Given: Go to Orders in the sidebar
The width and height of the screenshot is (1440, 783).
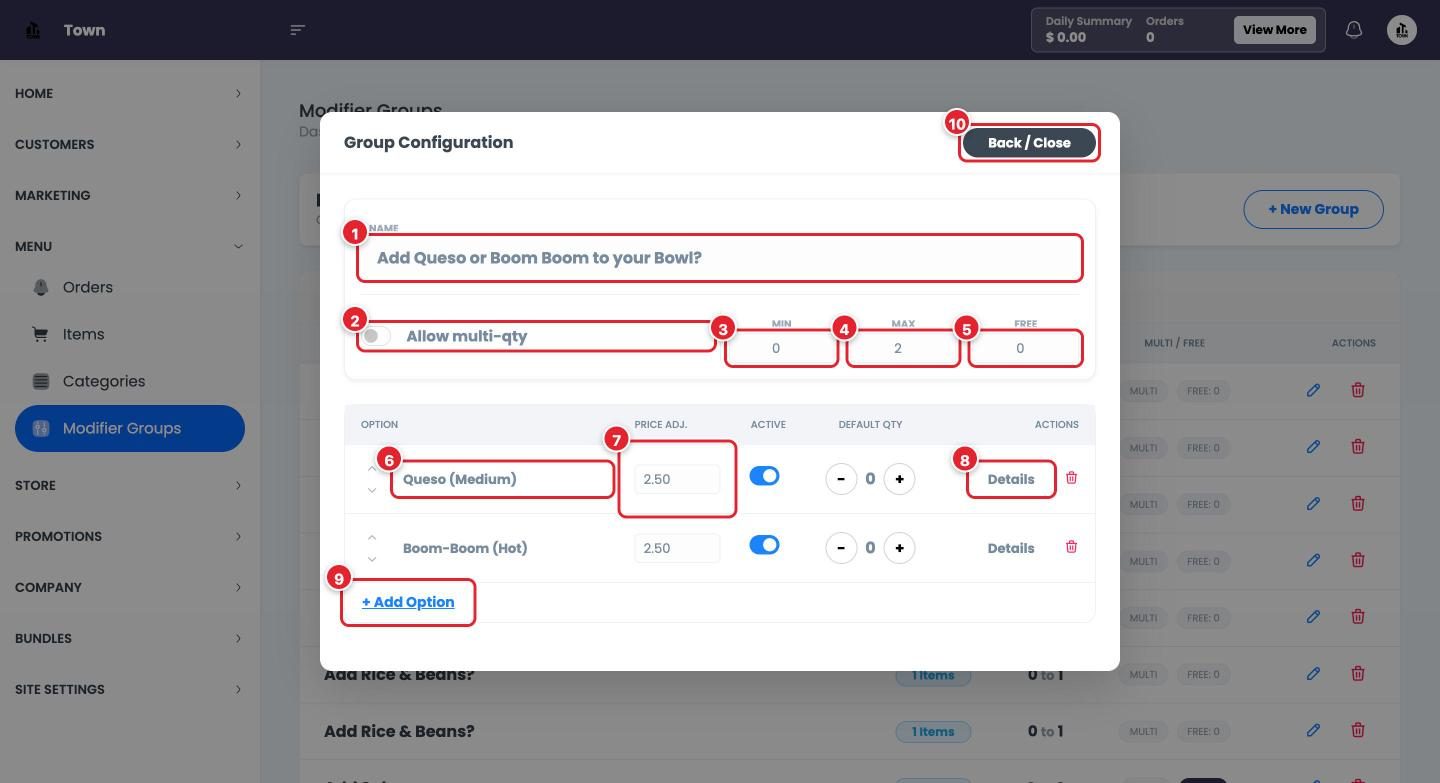Looking at the screenshot, I should (130, 287).
